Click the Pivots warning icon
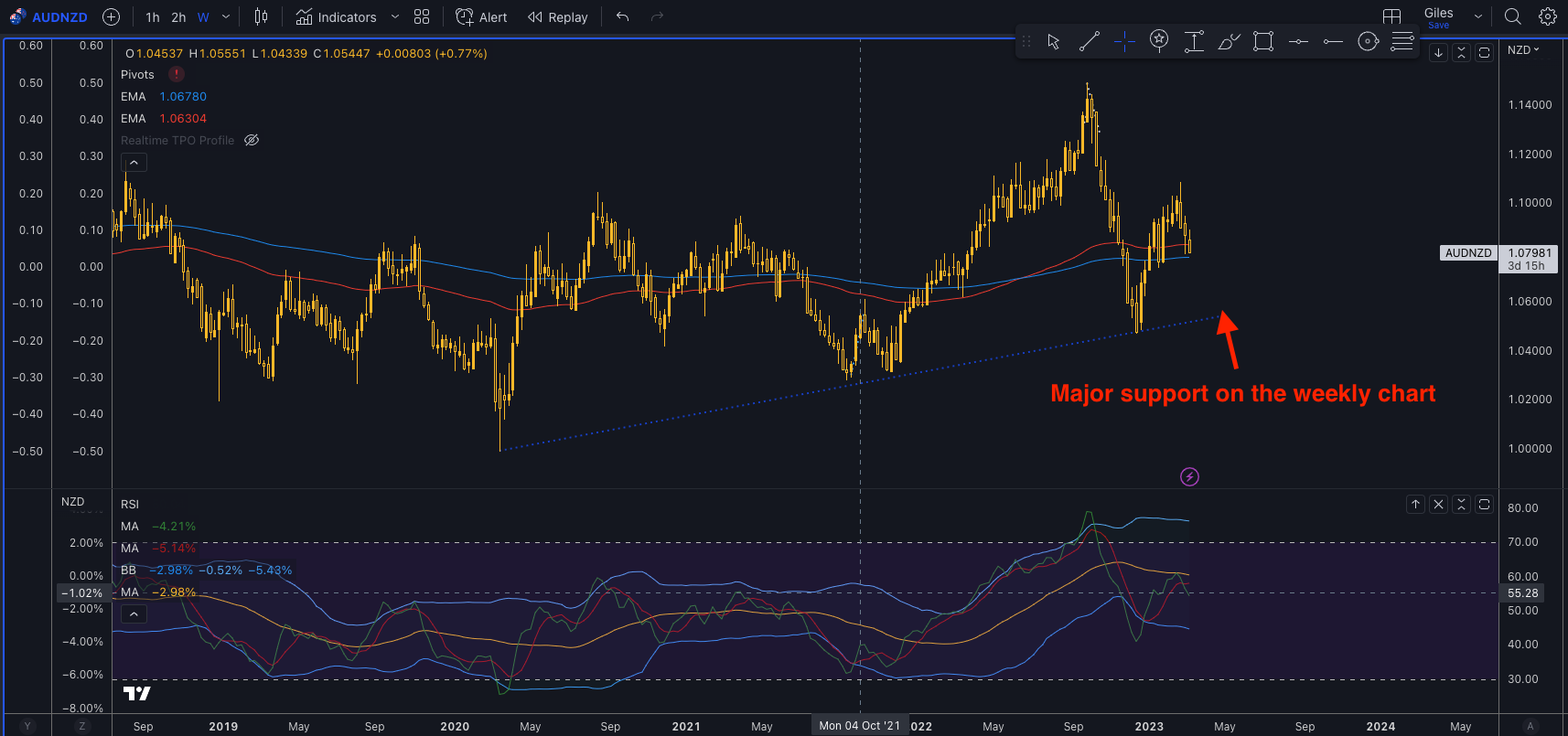 [177, 74]
